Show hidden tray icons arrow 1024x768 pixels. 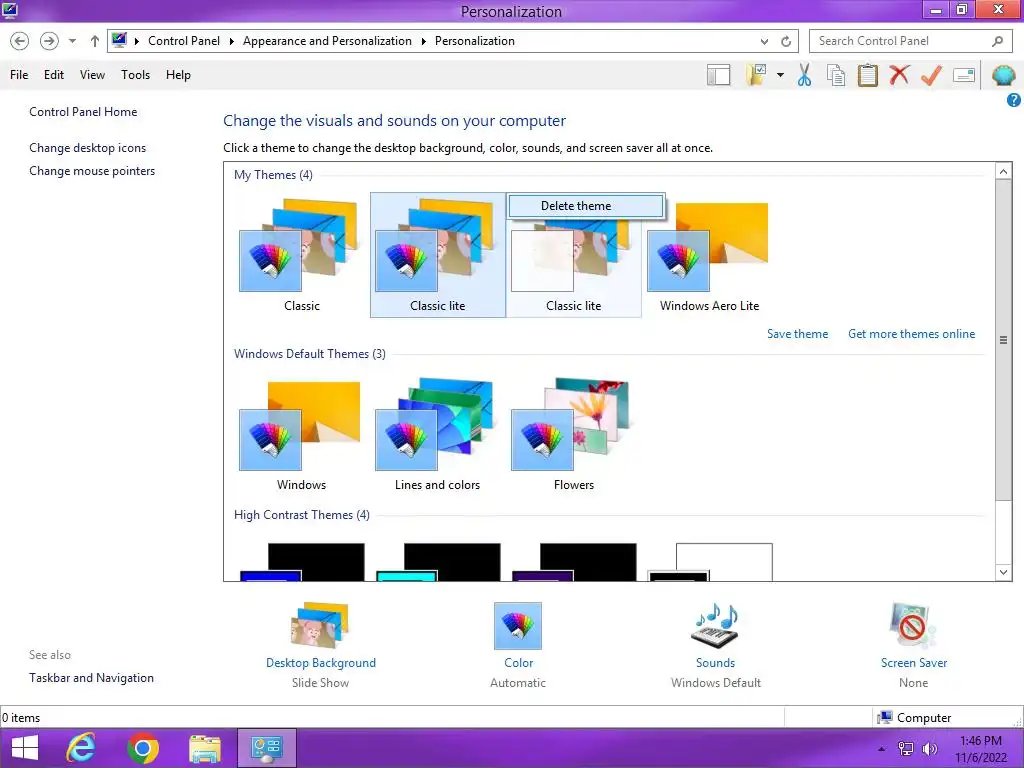coord(882,748)
